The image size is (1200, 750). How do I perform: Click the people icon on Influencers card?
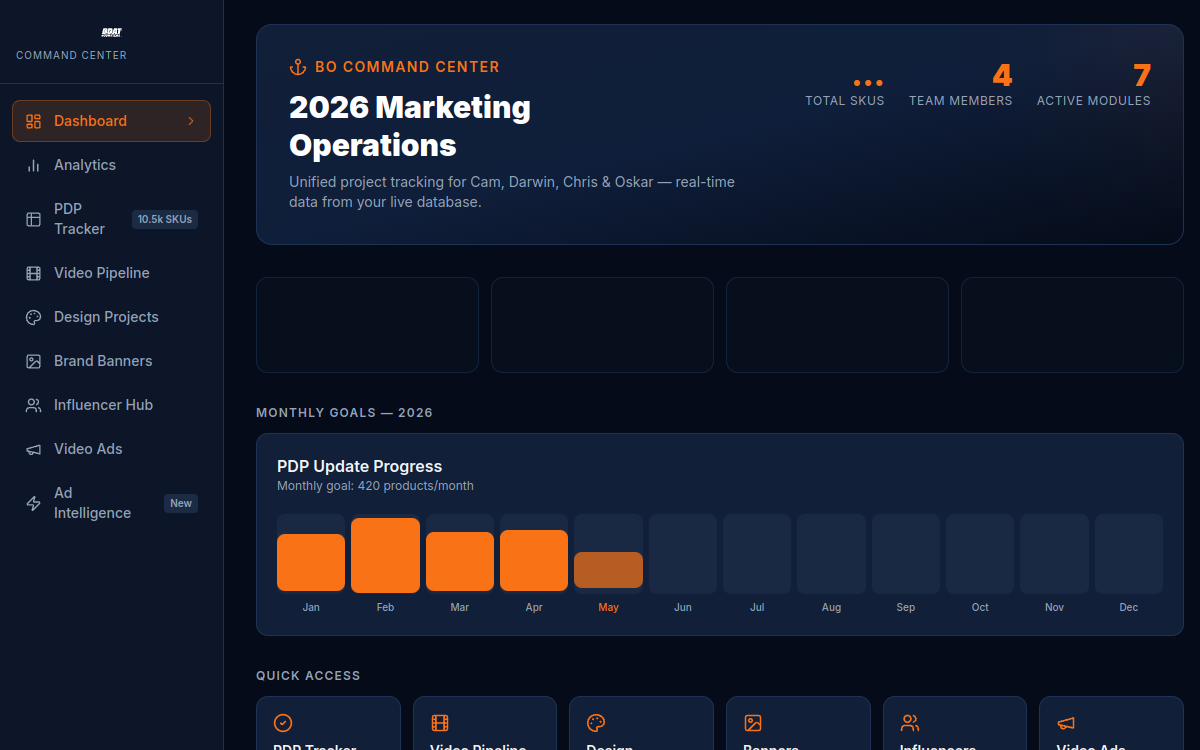coord(910,723)
